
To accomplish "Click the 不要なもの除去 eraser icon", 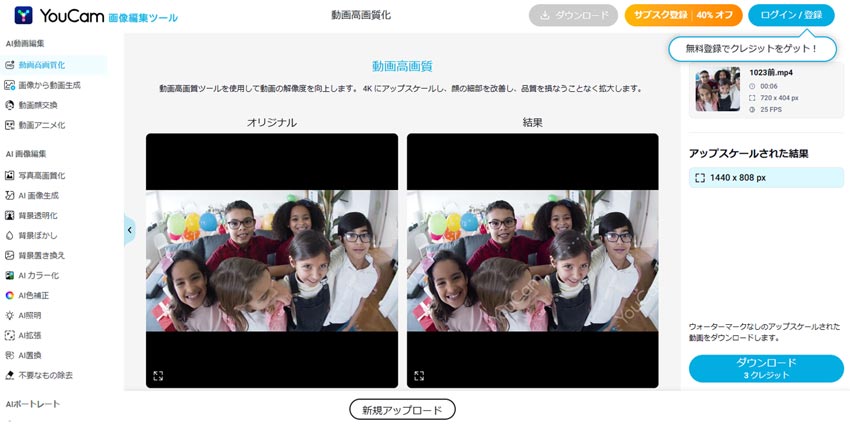I will (9, 375).
